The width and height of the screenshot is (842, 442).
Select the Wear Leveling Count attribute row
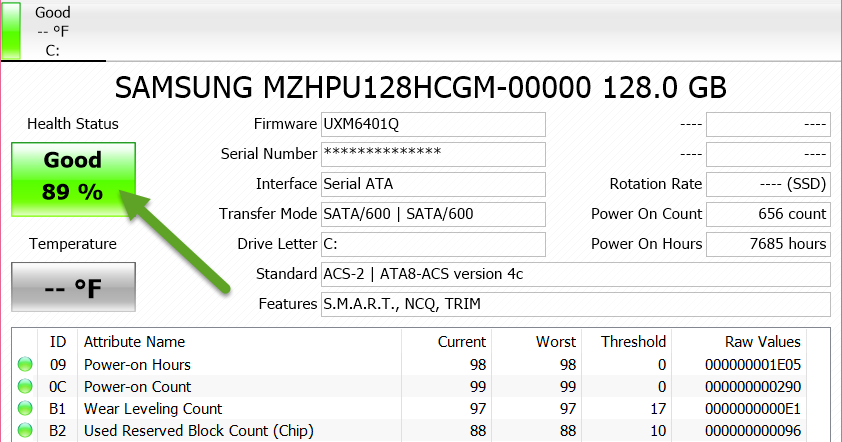(x=411, y=409)
